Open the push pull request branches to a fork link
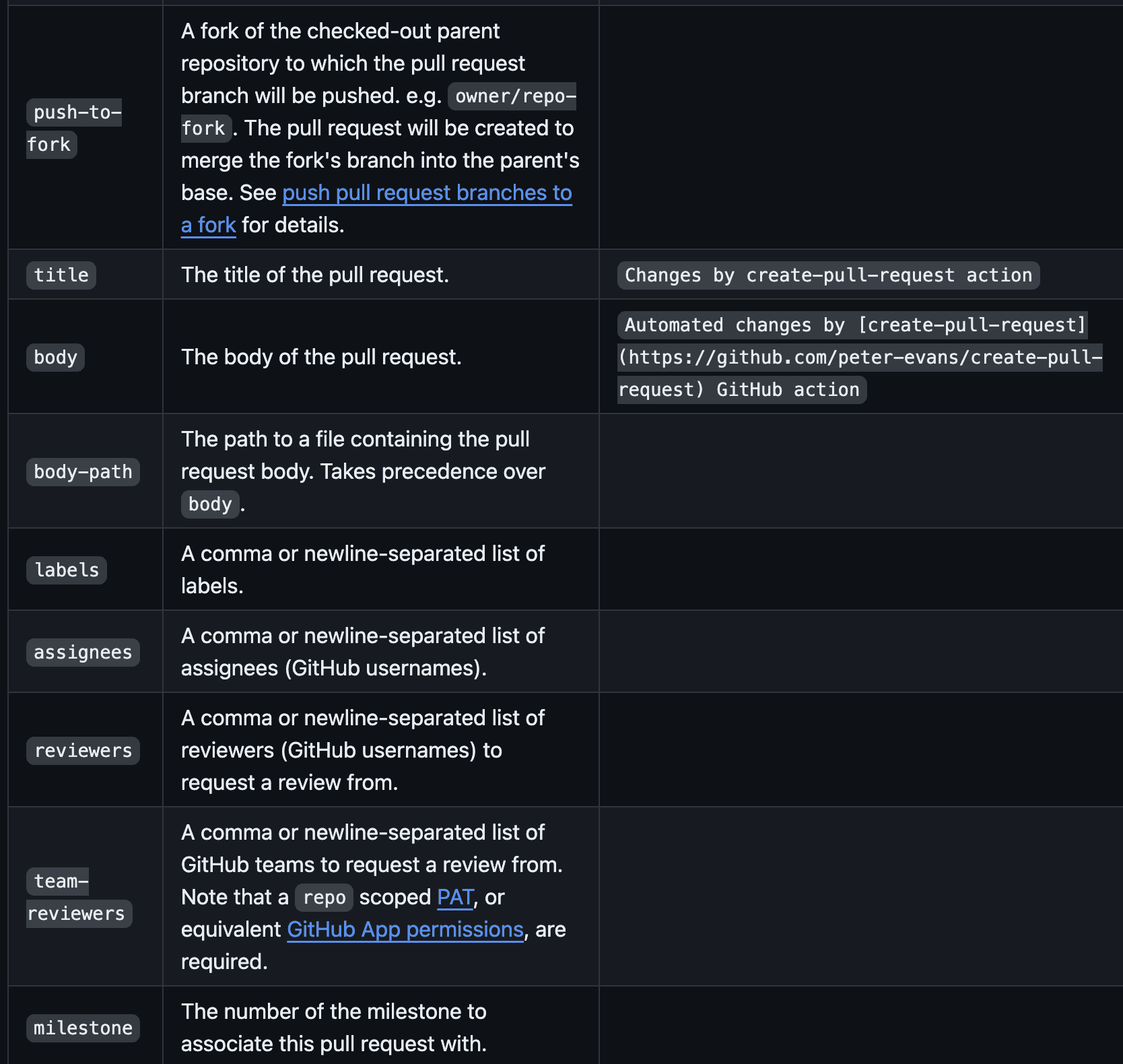The image size is (1123, 1064). point(427,193)
